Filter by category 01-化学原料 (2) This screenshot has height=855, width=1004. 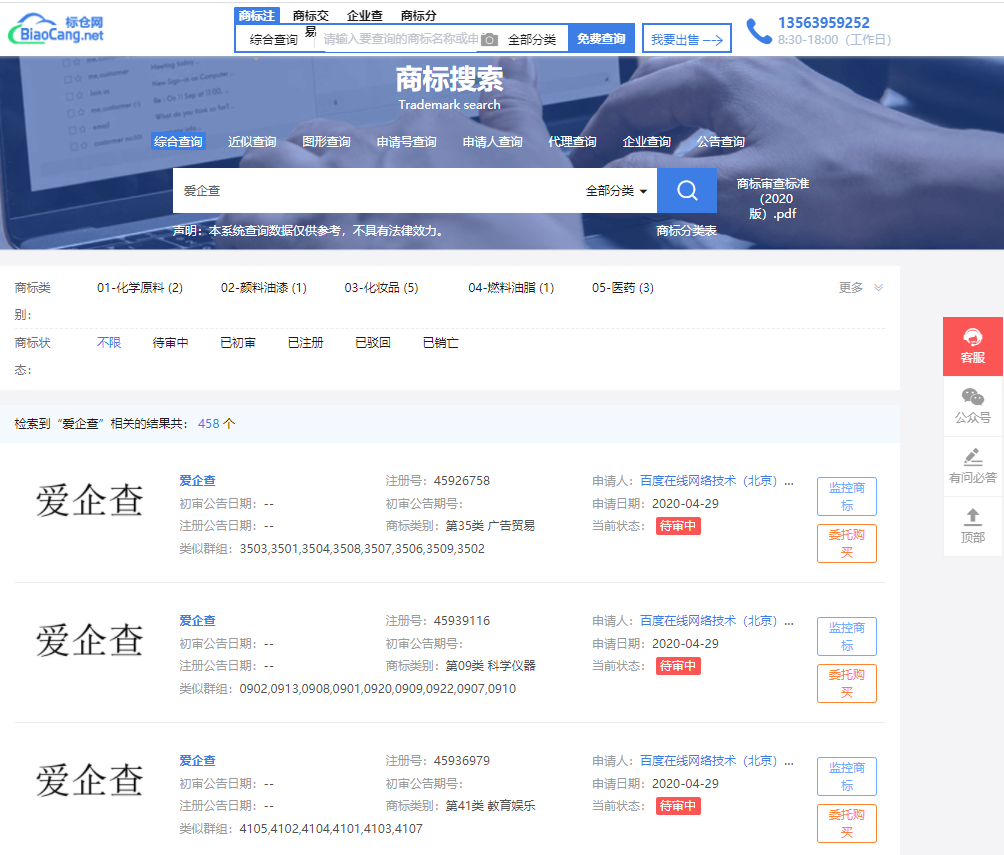coord(140,288)
